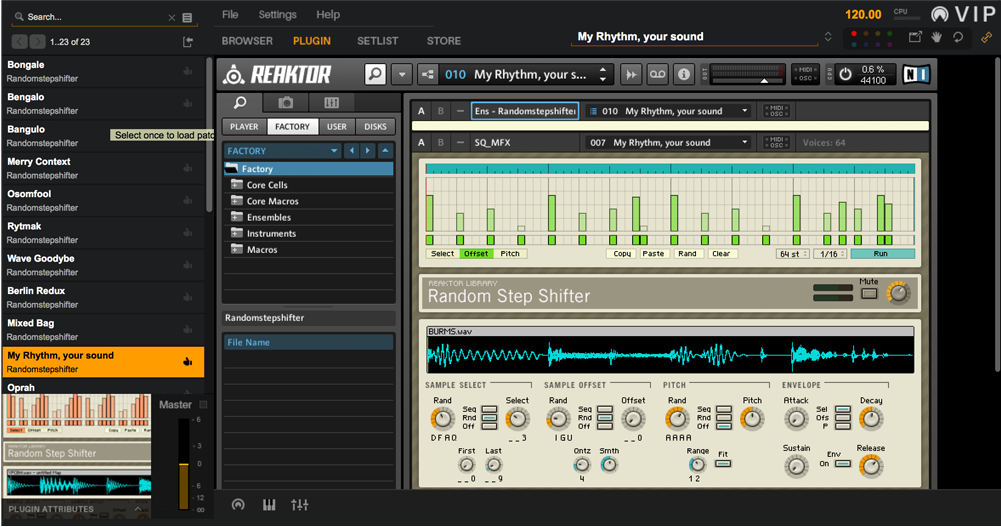Image resolution: width=1001 pixels, height=527 pixels.
Task: Clear the search field with X
Action: tap(172, 18)
